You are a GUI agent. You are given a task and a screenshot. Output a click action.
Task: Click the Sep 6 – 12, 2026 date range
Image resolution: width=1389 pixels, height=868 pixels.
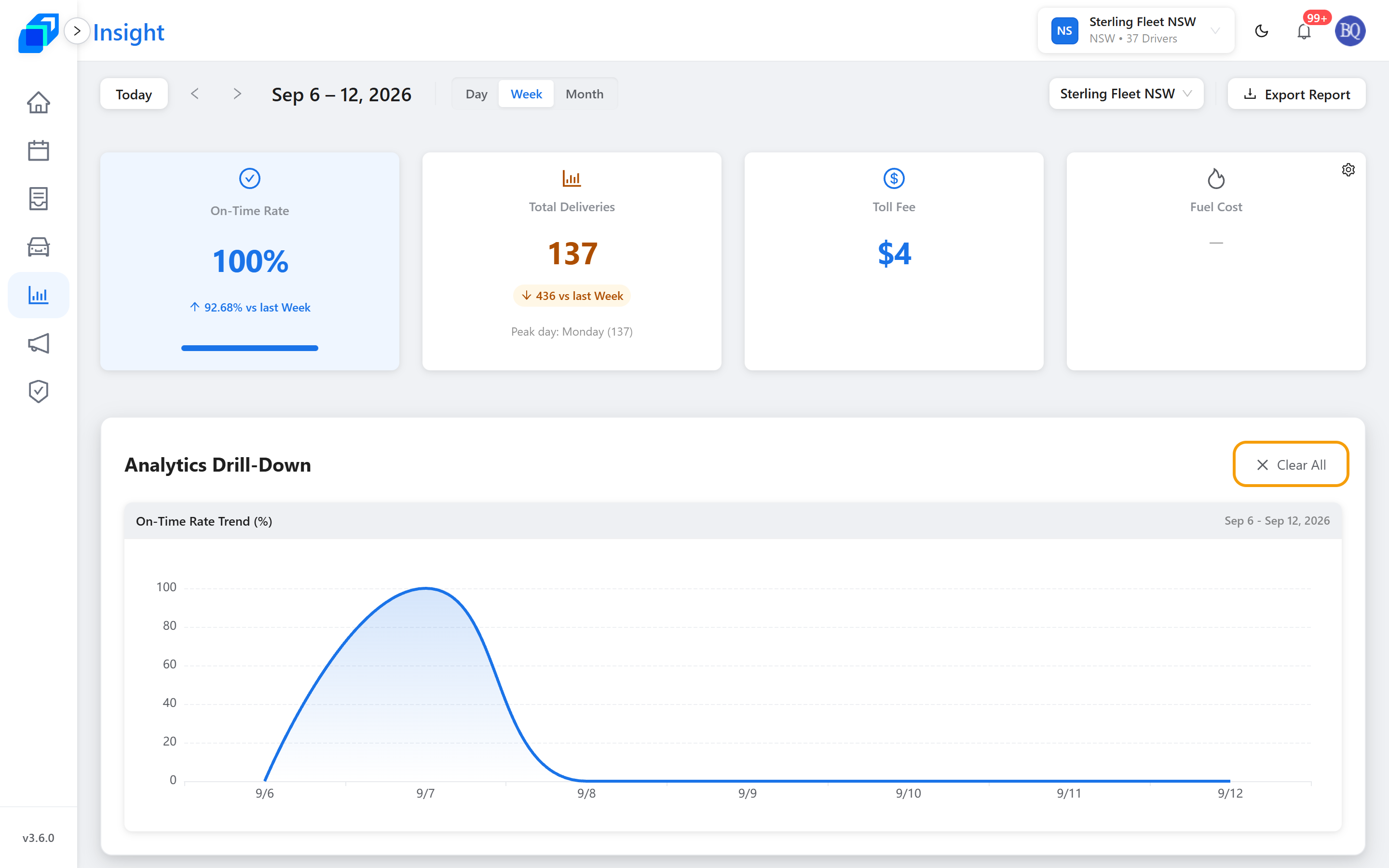click(341, 94)
